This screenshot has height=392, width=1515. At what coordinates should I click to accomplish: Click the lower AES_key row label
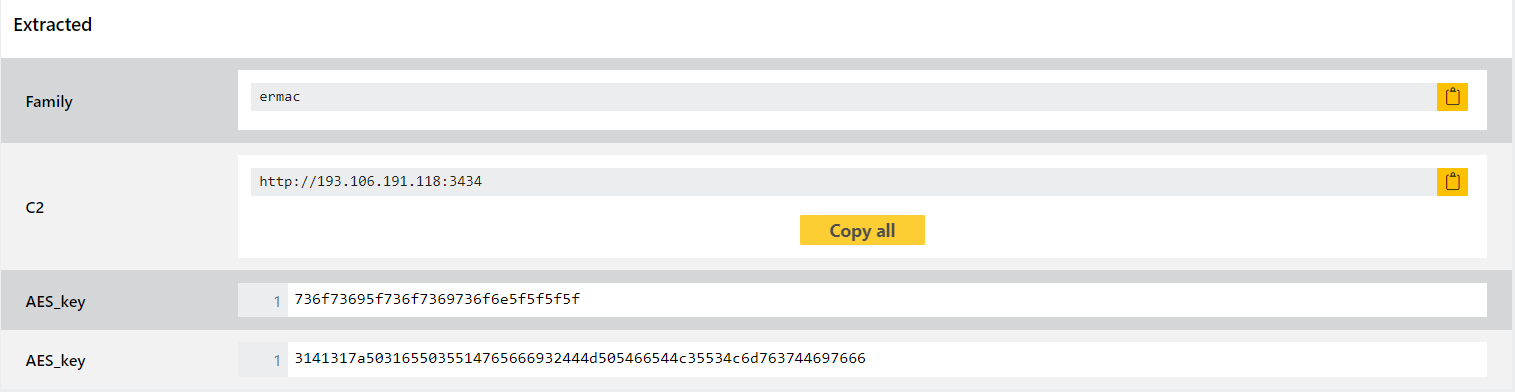coord(55,359)
